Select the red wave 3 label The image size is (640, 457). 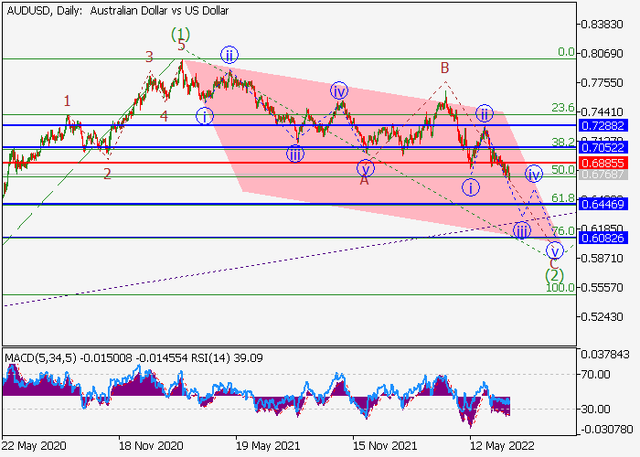[x=149, y=58]
